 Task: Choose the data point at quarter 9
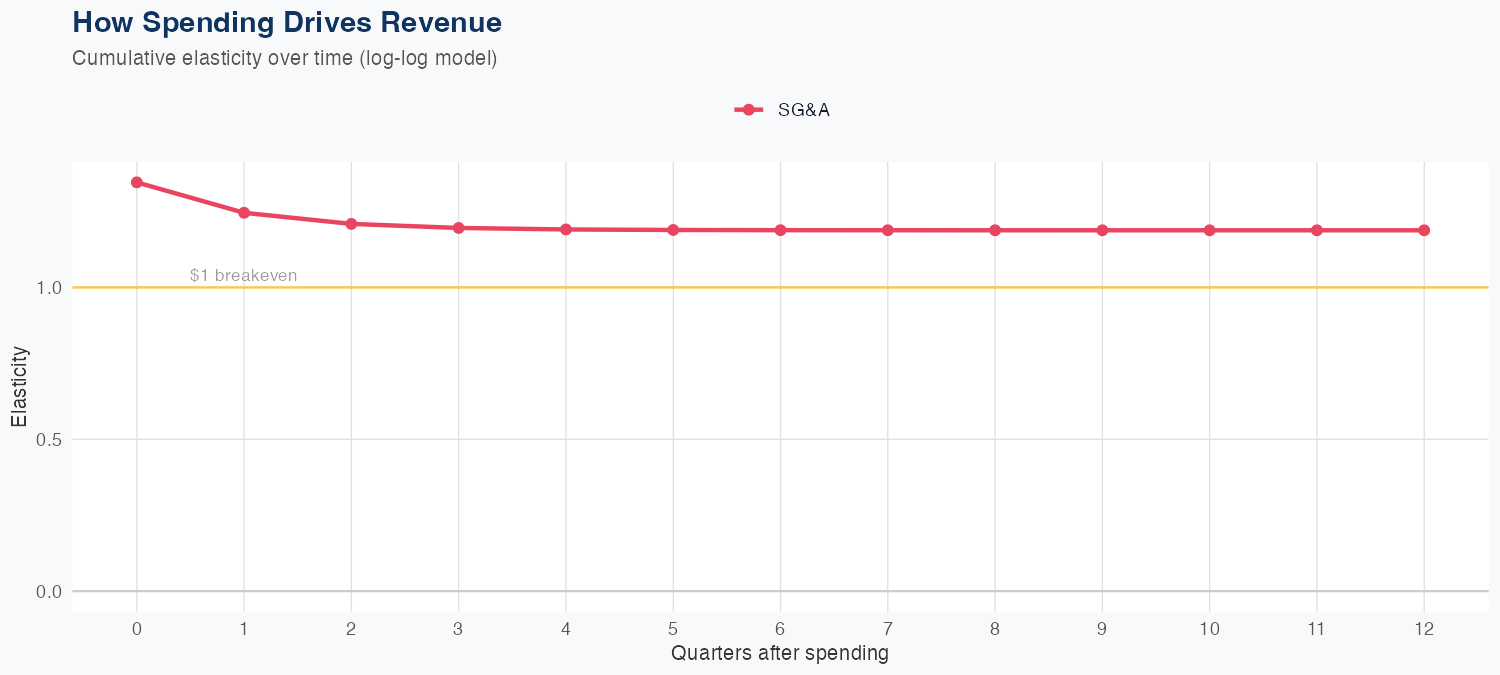click(1102, 230)
